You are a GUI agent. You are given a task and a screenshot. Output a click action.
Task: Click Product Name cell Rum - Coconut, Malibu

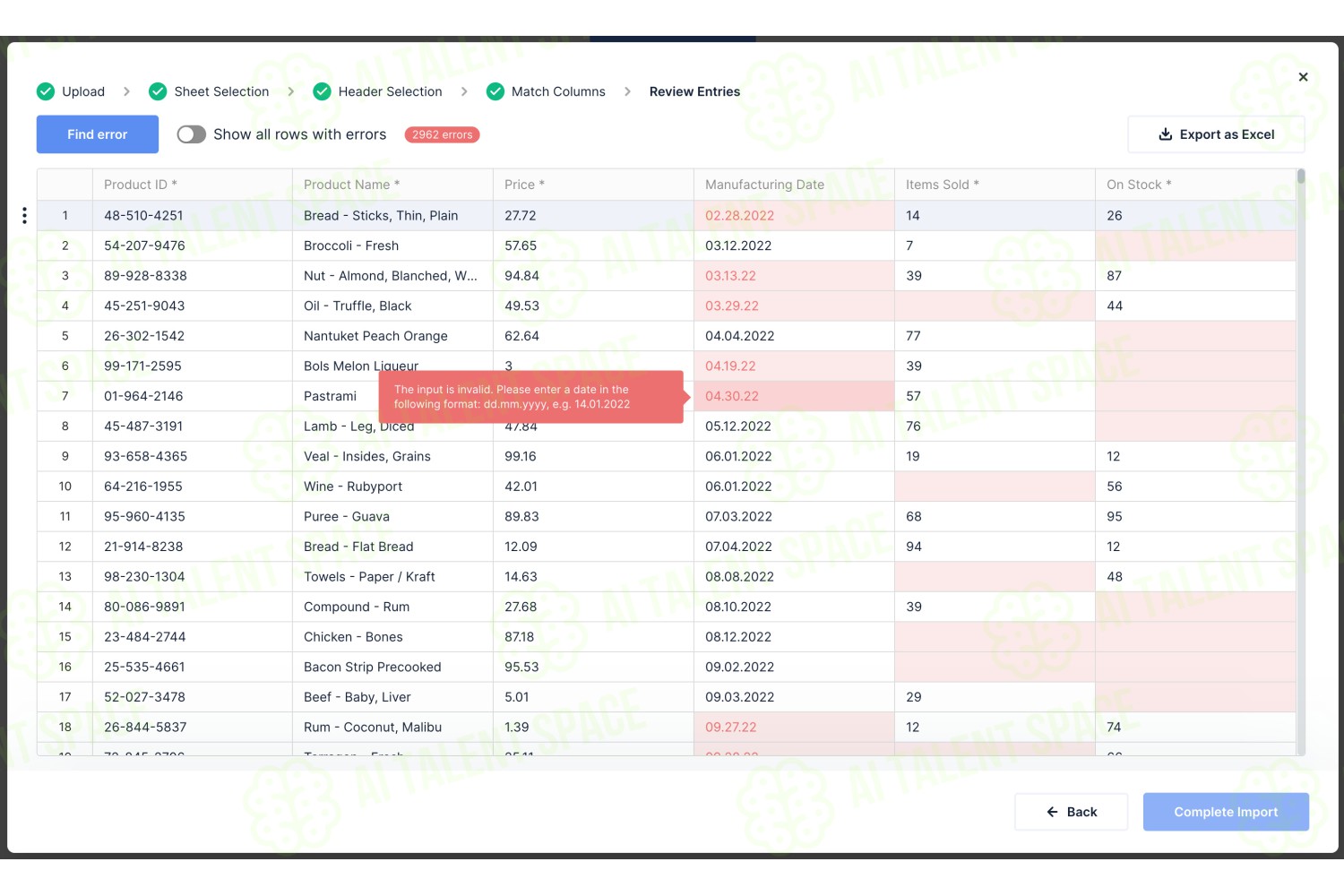click(392, 728)
